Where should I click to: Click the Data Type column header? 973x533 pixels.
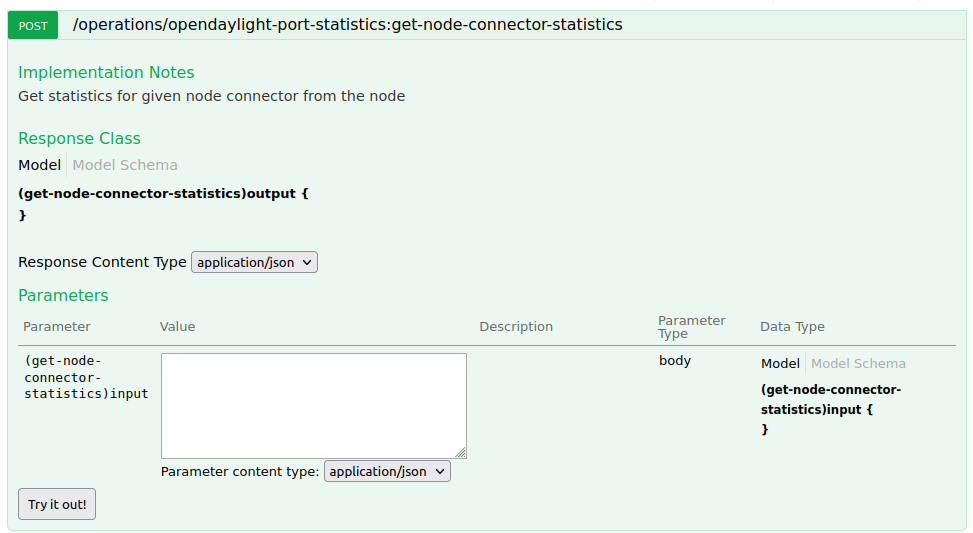click(x=792, y=327)
